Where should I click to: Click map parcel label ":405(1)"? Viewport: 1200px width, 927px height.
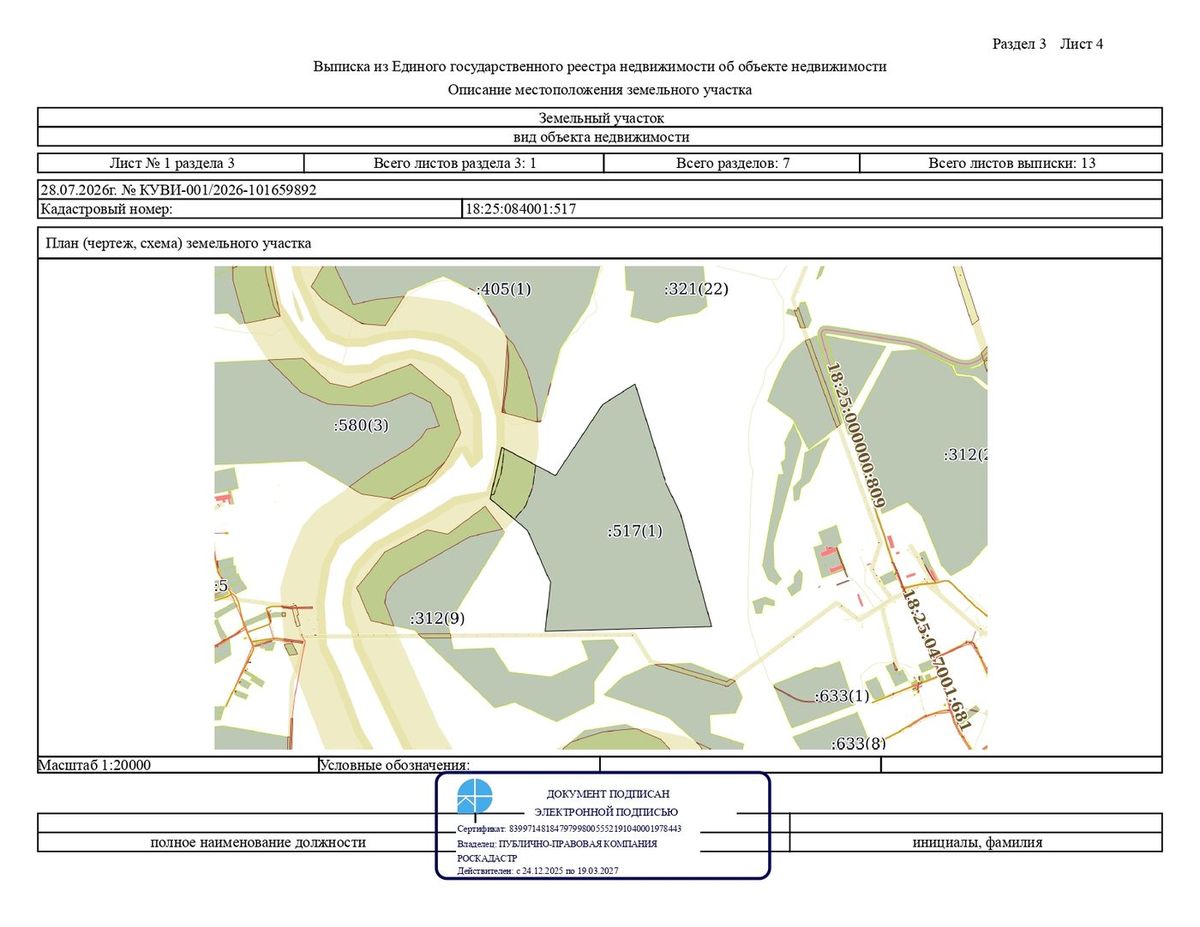pyautogui.click(x=504, y=289)
